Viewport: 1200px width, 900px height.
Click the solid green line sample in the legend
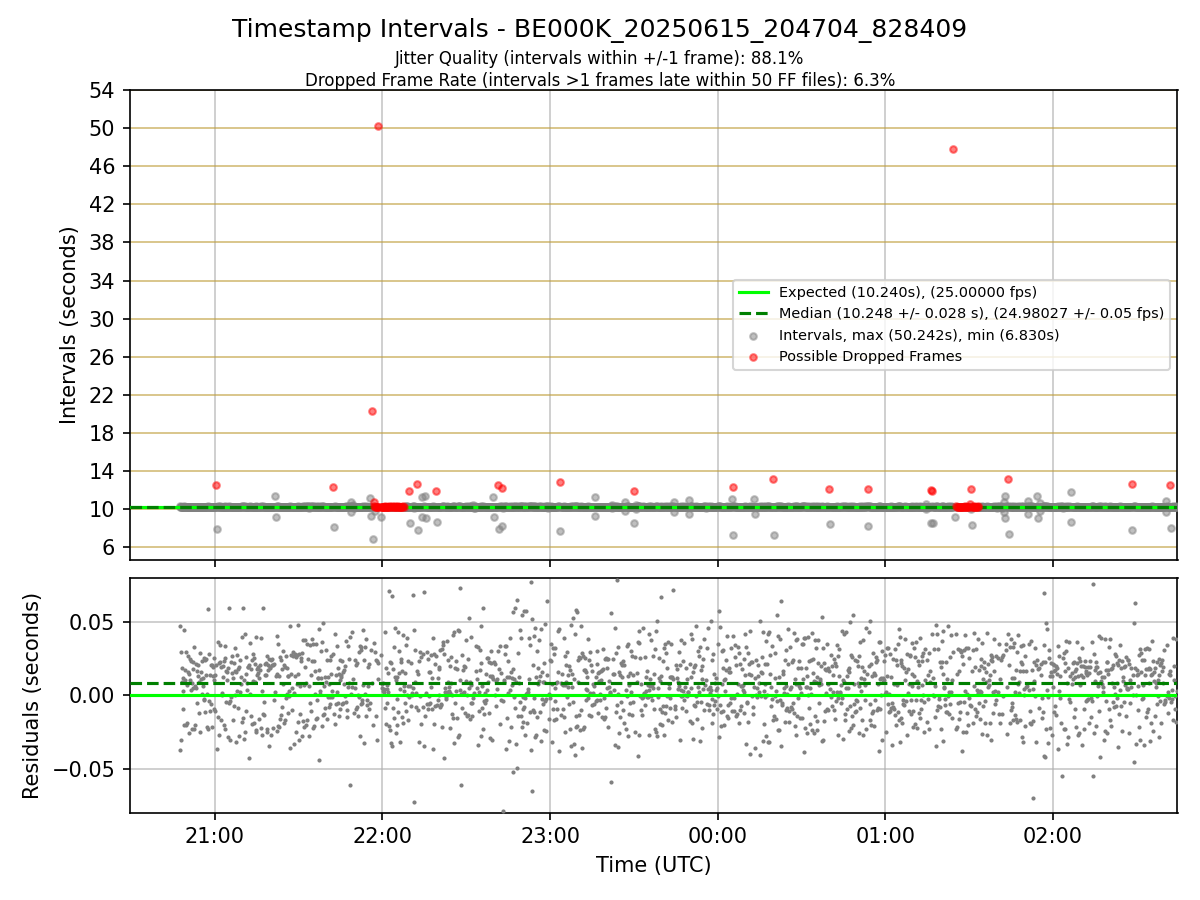[754, 292]
